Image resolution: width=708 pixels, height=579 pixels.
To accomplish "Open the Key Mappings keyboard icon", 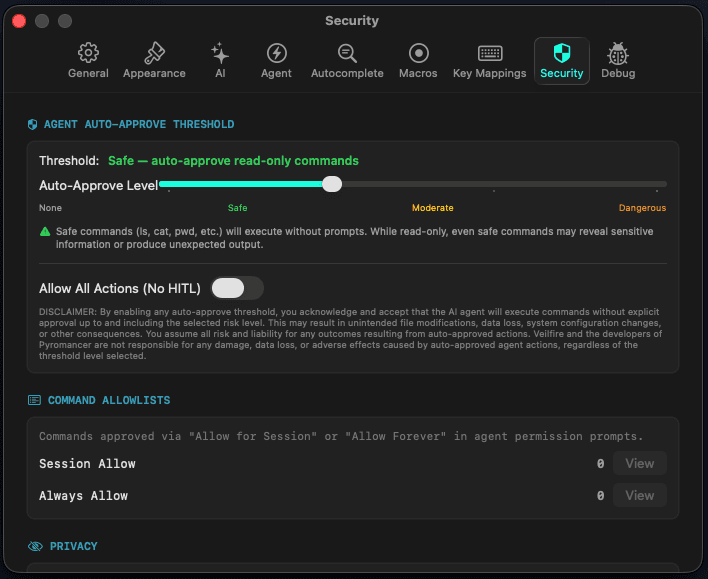I will tap(490, 53).
